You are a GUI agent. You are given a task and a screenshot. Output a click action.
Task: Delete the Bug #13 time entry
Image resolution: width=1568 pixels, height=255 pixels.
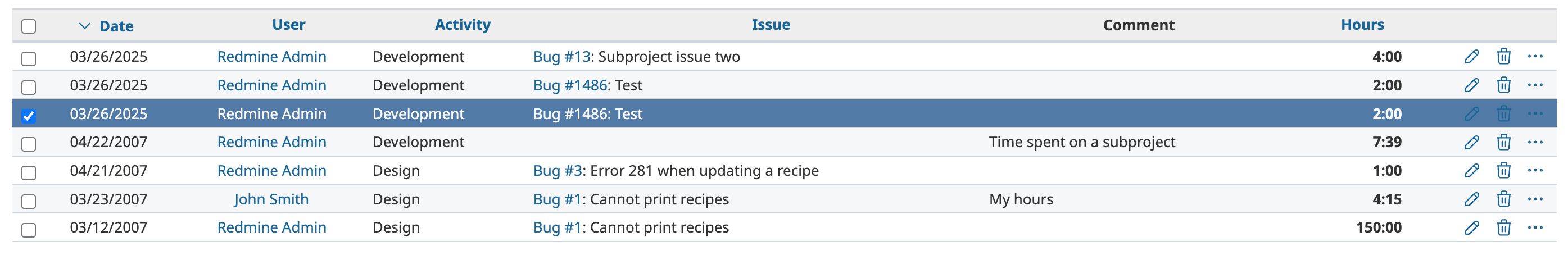pos(1503,57)
